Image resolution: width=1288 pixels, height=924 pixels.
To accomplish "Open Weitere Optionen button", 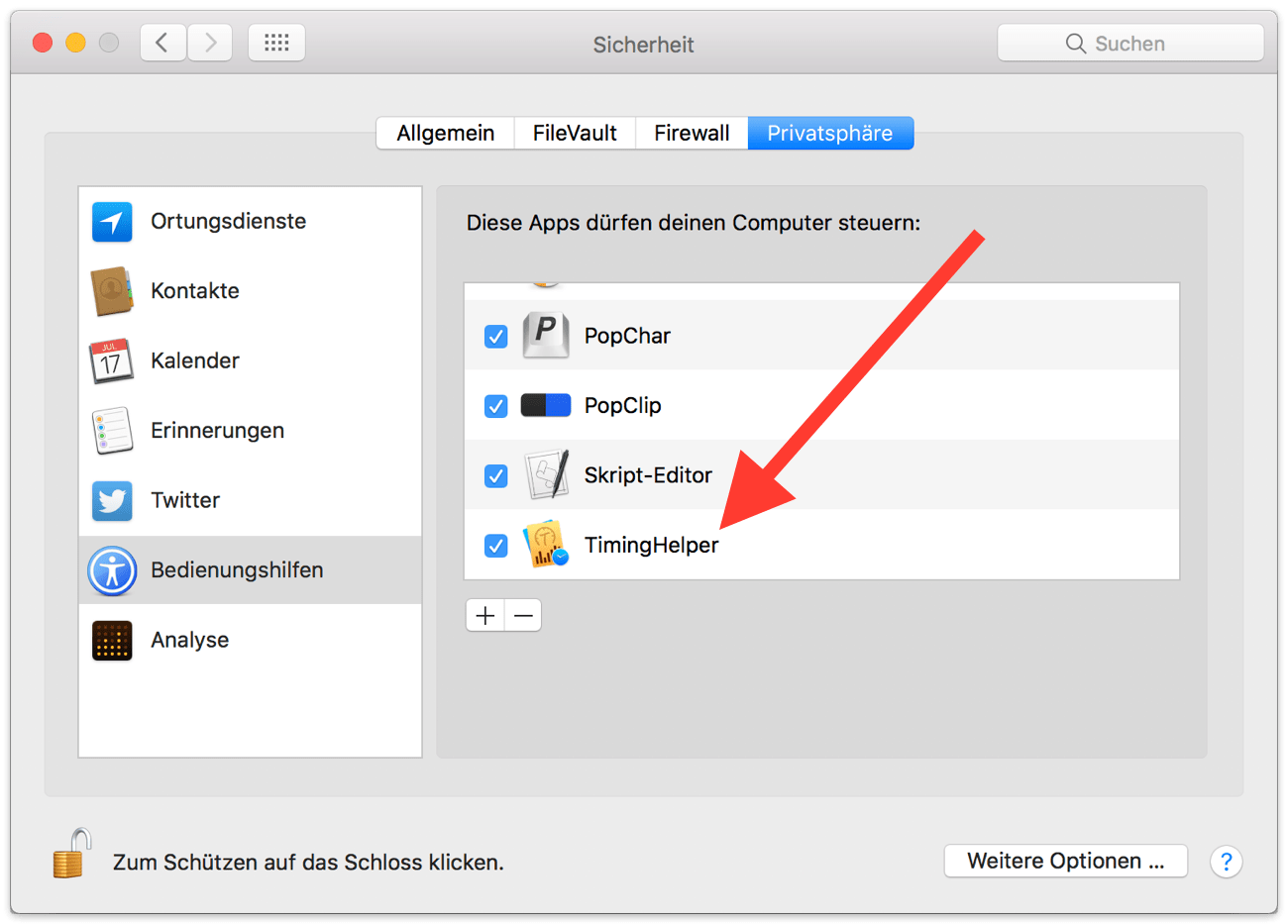I will click(x=1066, y=861).
